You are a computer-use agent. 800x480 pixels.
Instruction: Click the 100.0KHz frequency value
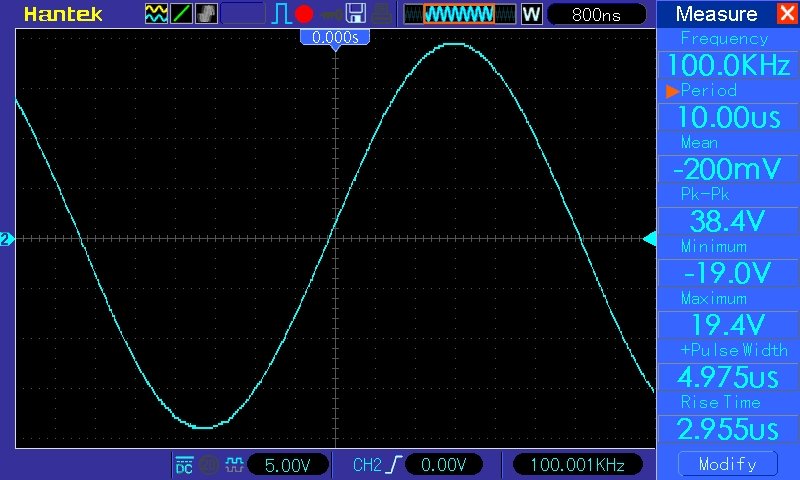pos(728,65)
